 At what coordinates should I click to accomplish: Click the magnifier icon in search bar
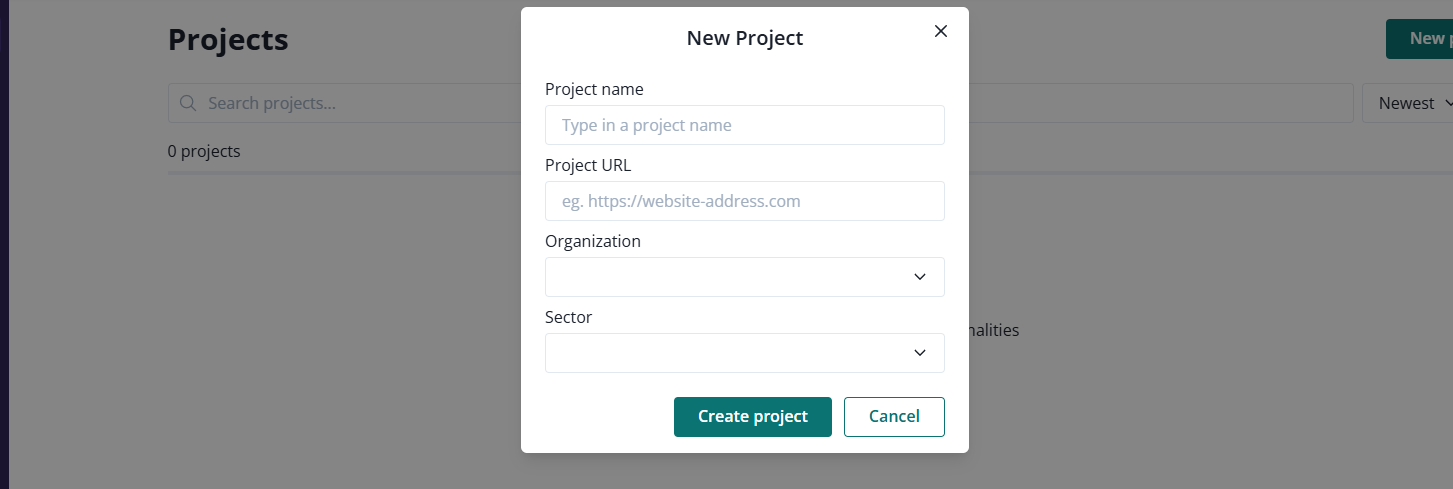coord(187,103)
